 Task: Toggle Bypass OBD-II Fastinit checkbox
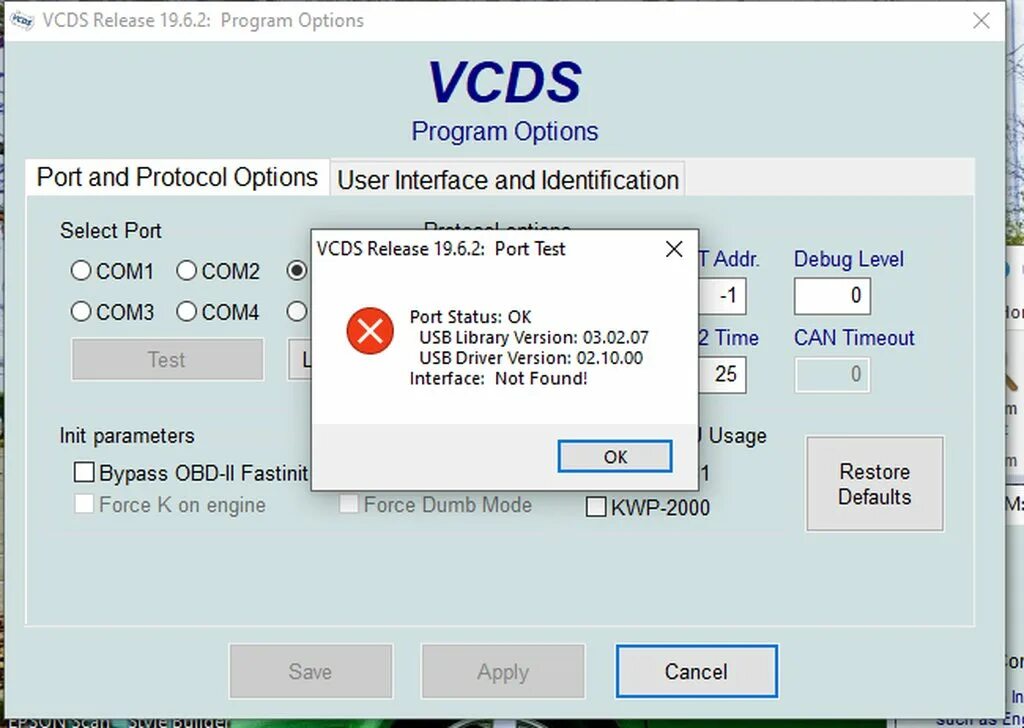(x=84, y=472)
